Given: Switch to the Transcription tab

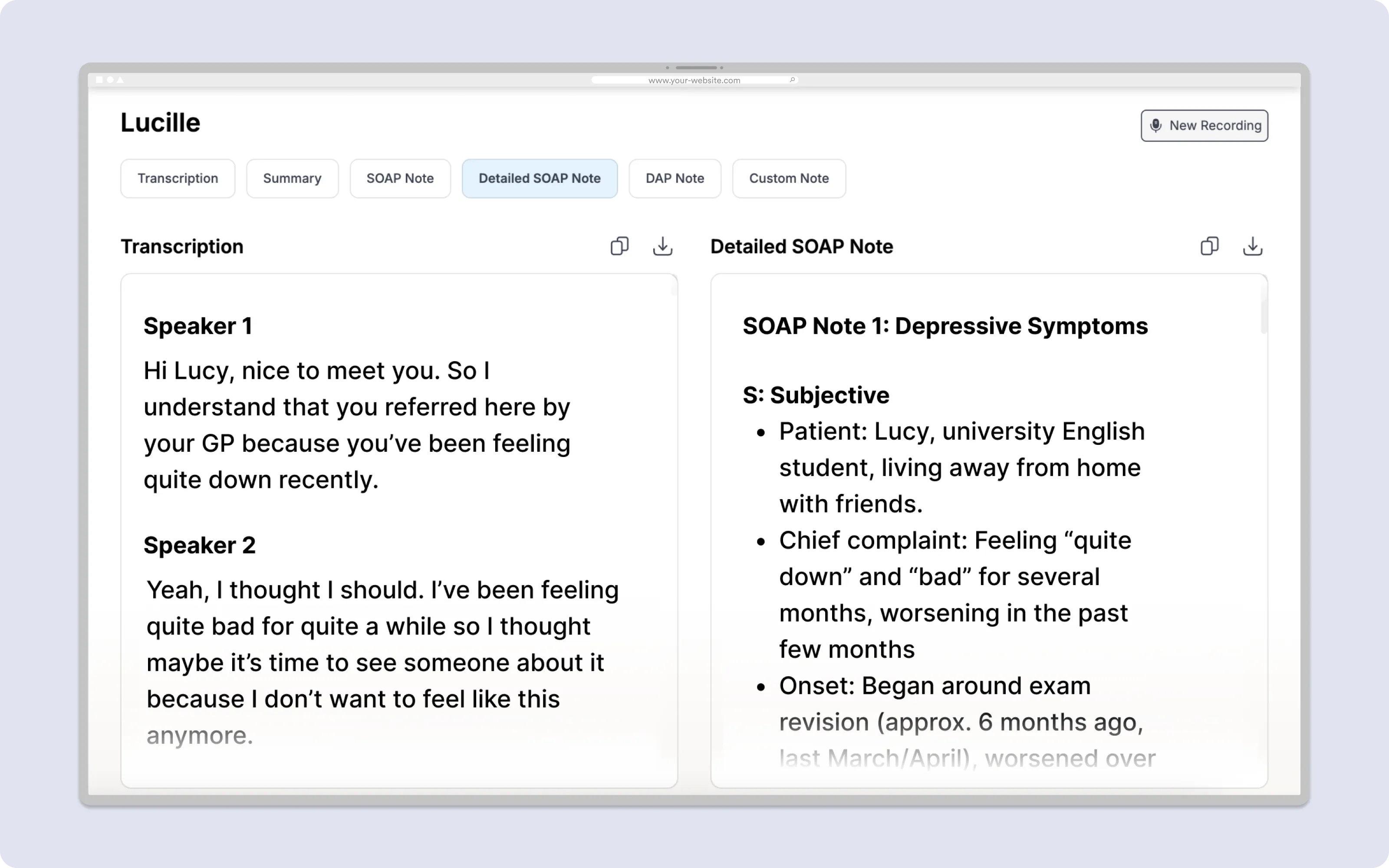Looking at the screenshot, I should [178, 178].
